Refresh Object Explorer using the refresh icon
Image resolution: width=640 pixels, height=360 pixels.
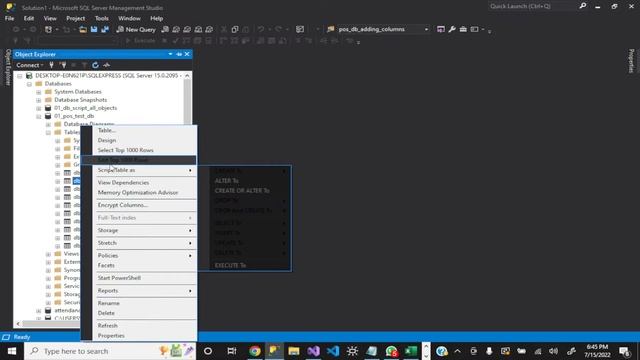95,65
